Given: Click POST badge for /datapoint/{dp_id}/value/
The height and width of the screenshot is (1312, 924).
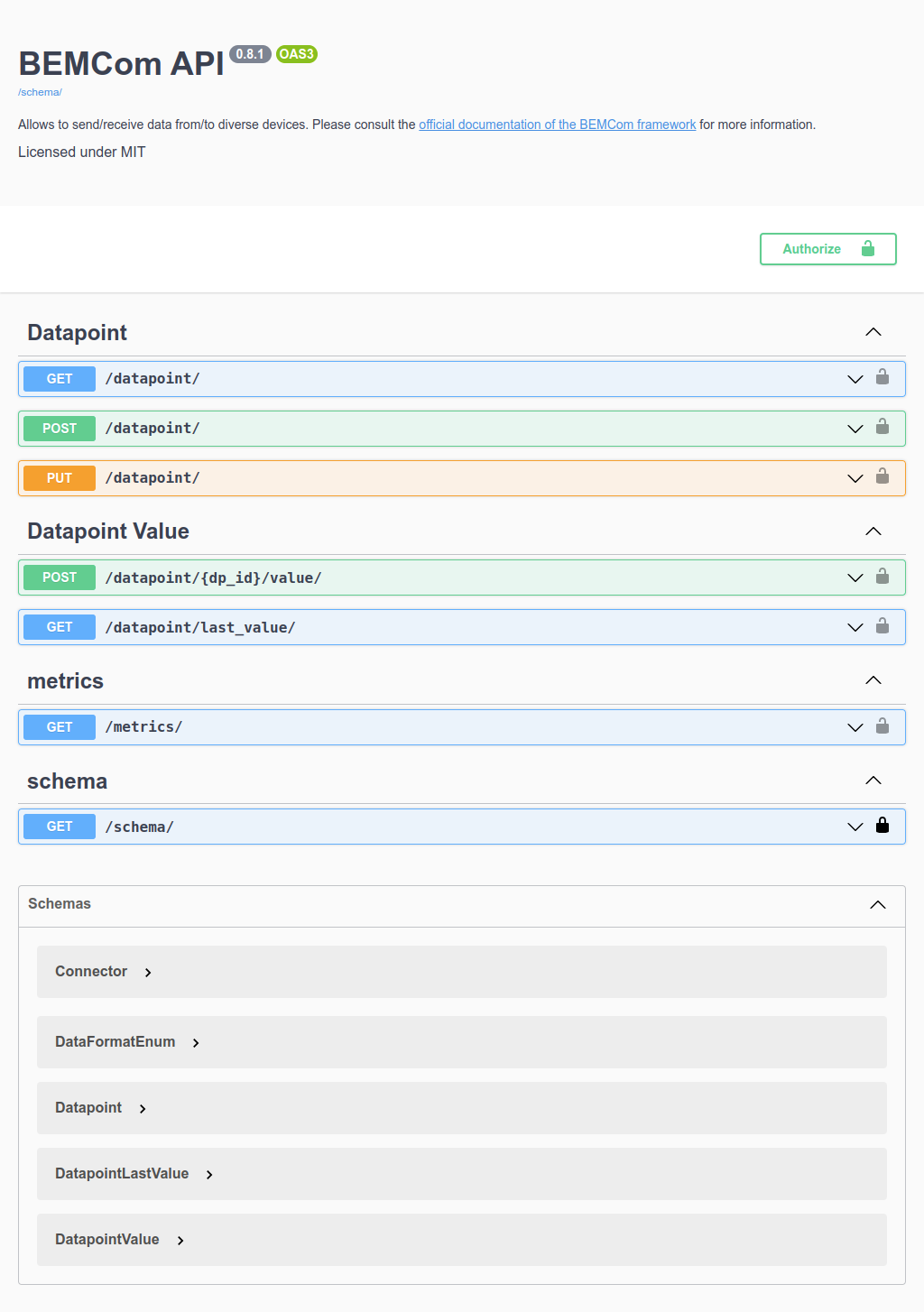Looking at the screenshot, I should click(x=60, y=577).
